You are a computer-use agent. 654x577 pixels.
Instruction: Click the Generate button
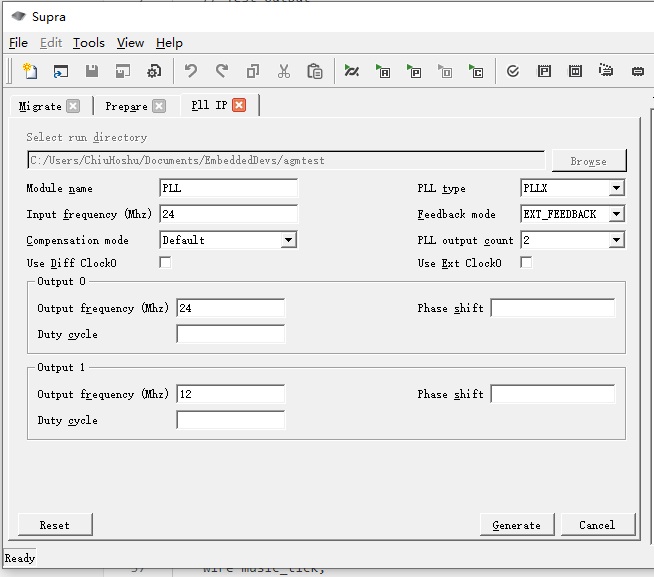(x=517, y=525)
